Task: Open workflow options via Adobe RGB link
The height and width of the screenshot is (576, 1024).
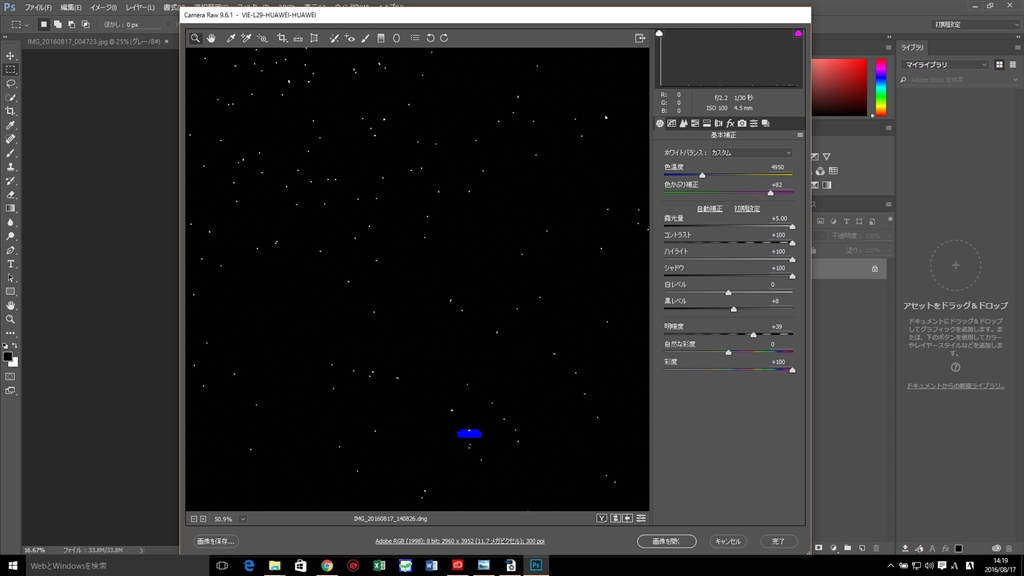Action: tap(460, 541)
